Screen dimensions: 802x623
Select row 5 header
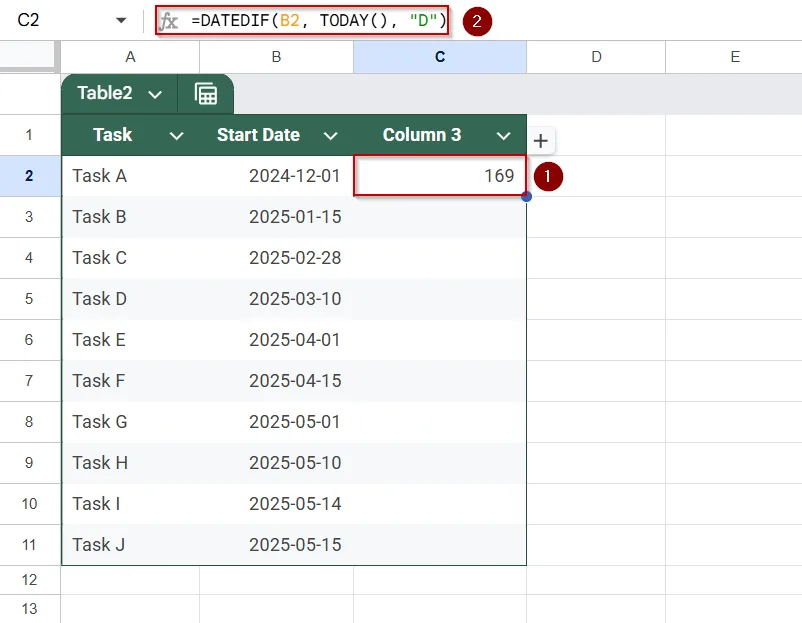click(30, 299)
